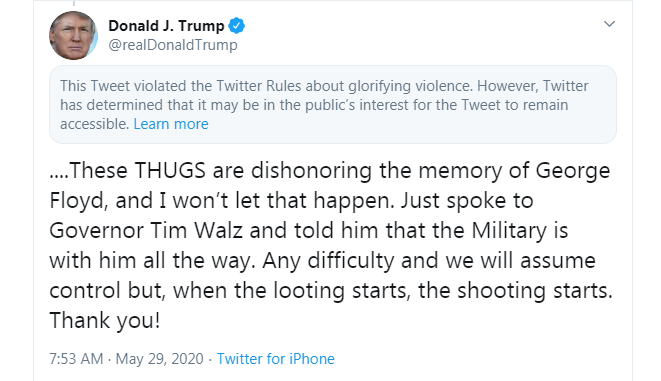
Task: Click the blue verified badge icon
Action: coord(236,26)
